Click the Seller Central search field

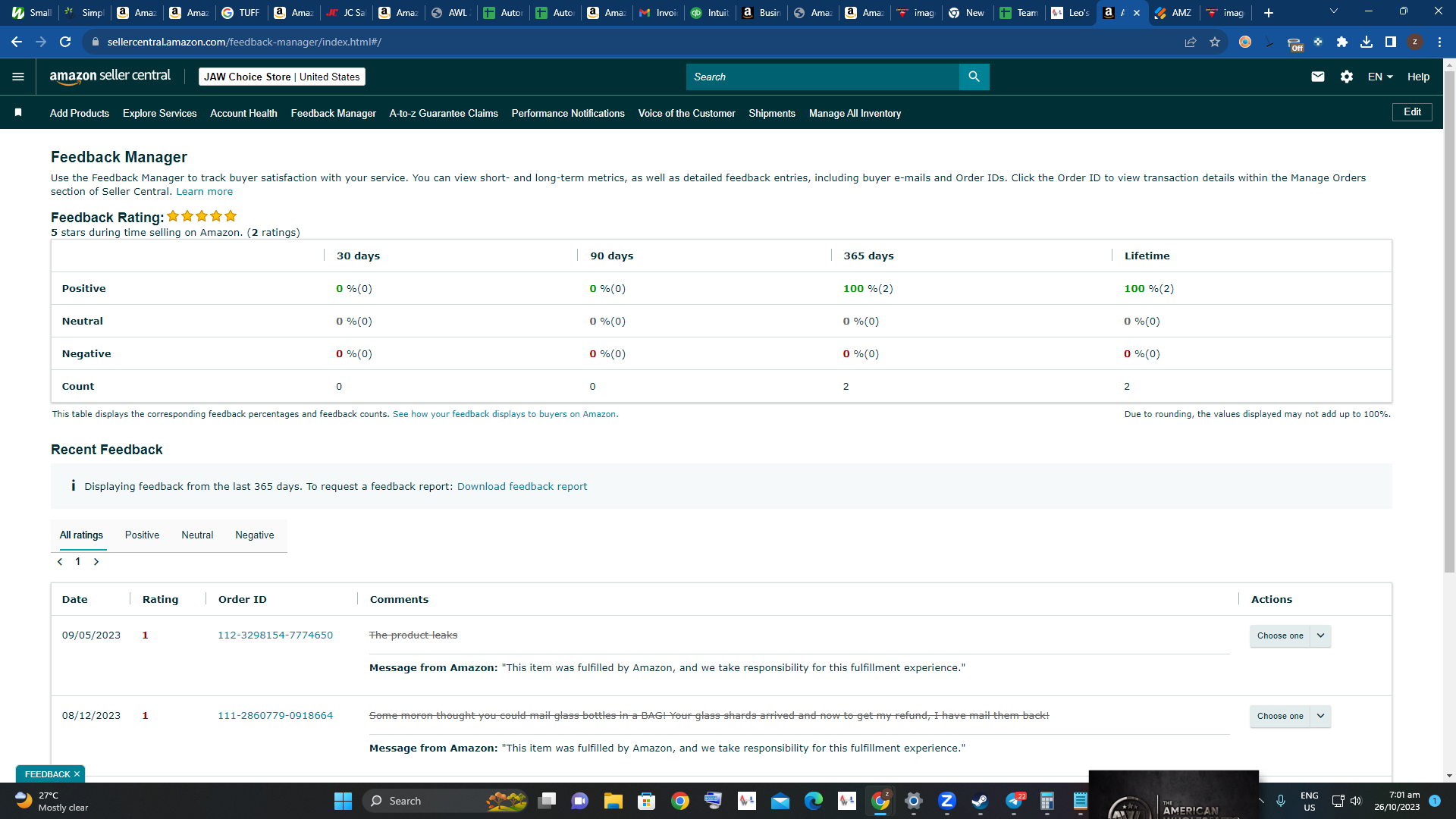pos(823,77)
